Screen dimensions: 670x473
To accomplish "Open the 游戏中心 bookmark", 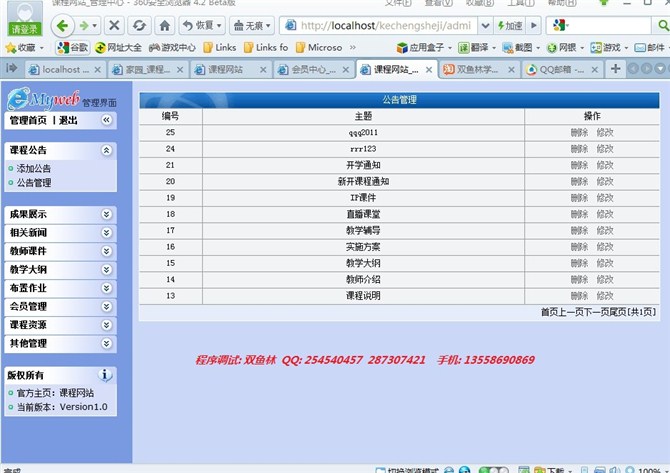I will [x=172, y=47].
